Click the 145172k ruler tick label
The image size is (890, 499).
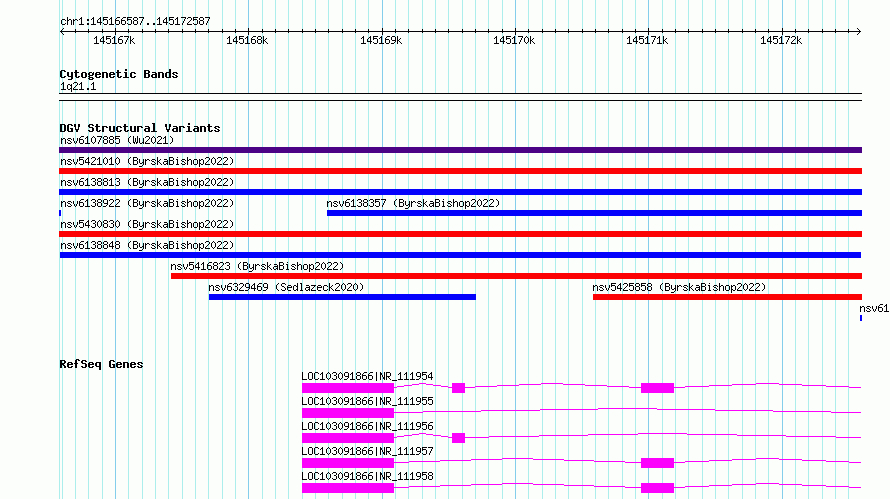point(781,40)
